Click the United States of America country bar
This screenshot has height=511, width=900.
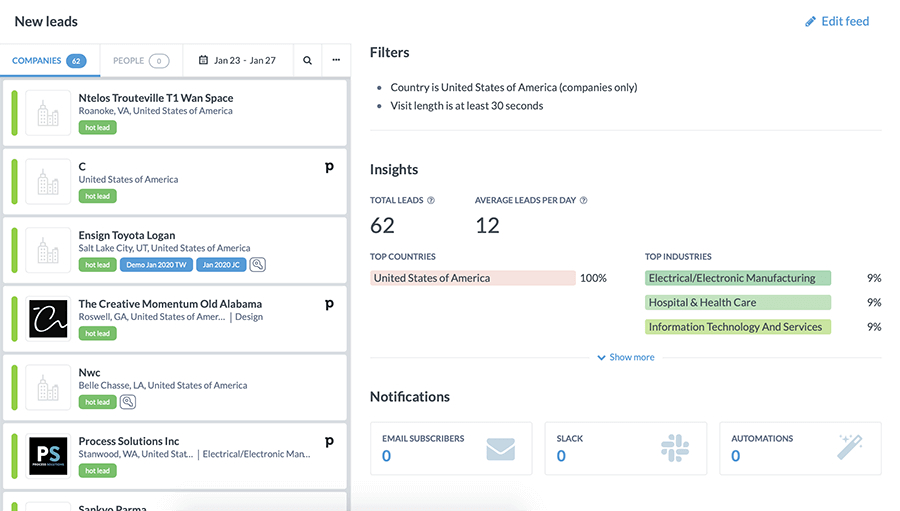click(472, 278)
